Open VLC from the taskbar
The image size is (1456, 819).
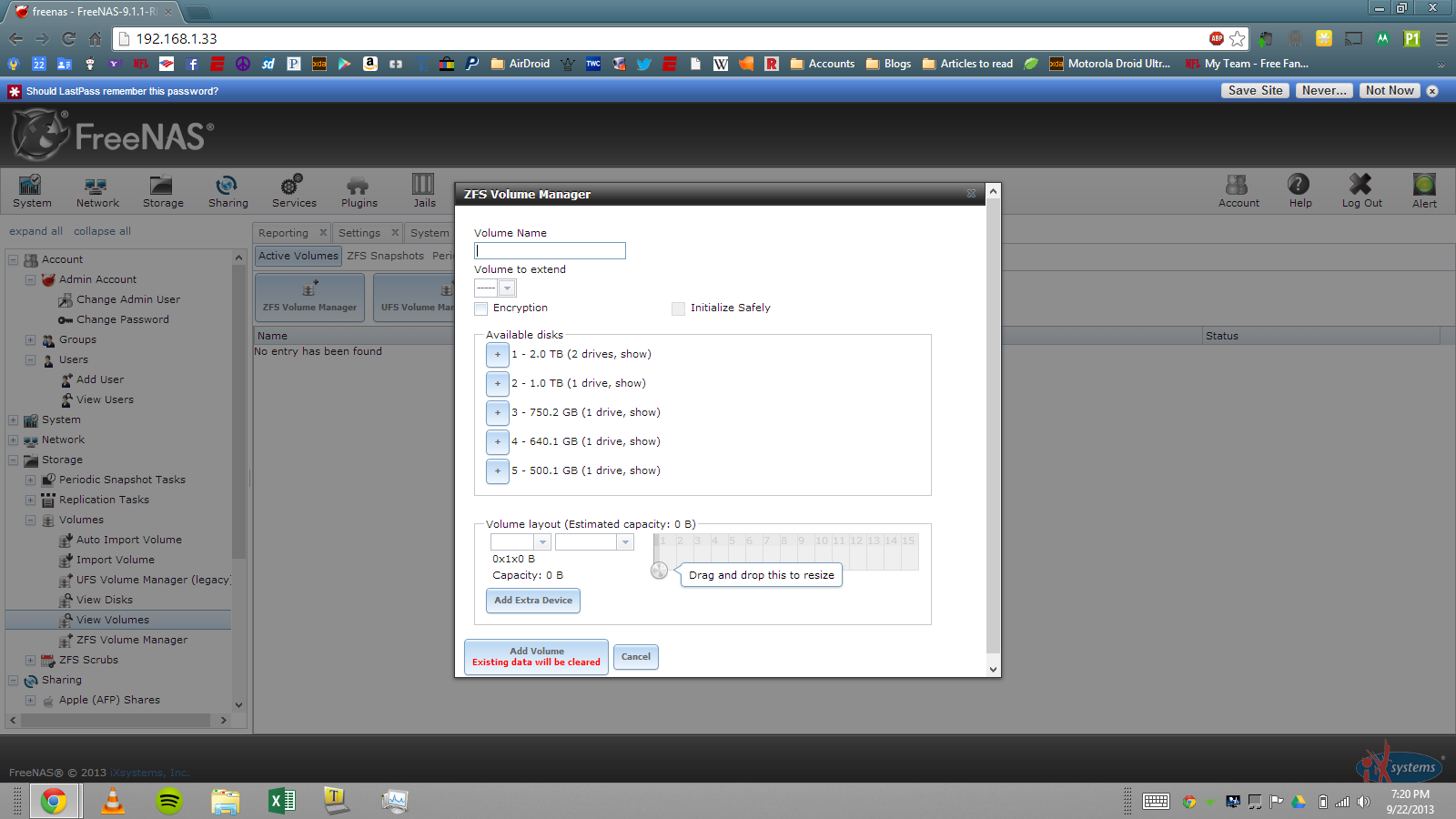112,801
